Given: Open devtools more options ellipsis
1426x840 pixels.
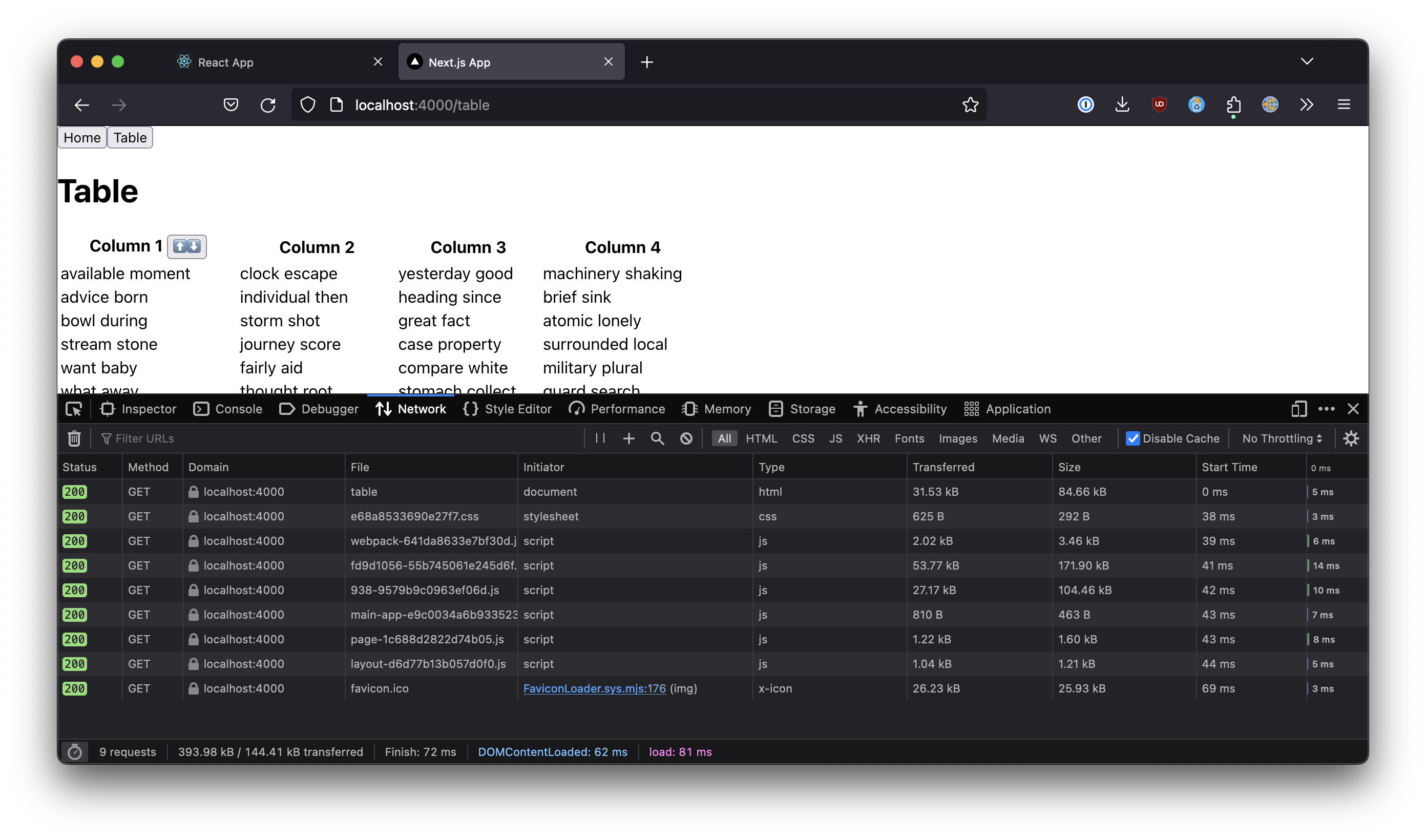Looking at the screenshot, I should click(x=1326, y=409).
